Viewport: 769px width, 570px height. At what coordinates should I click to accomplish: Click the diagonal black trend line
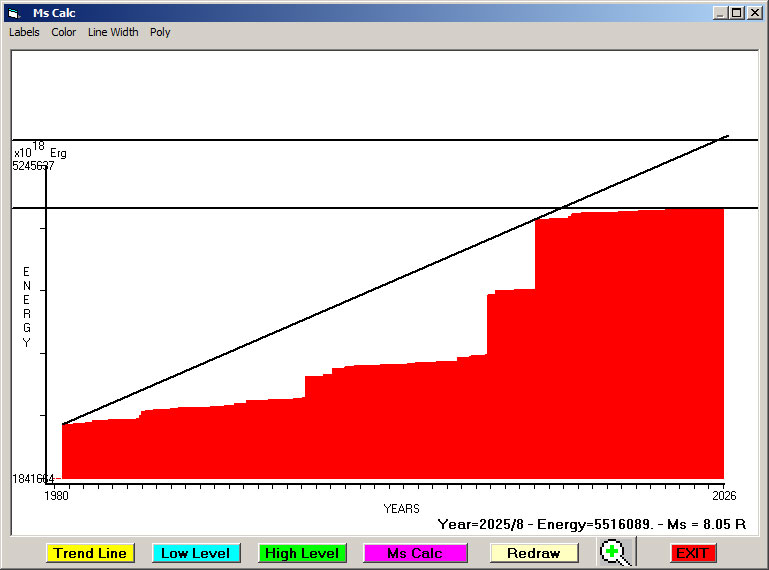coord(300,325)
